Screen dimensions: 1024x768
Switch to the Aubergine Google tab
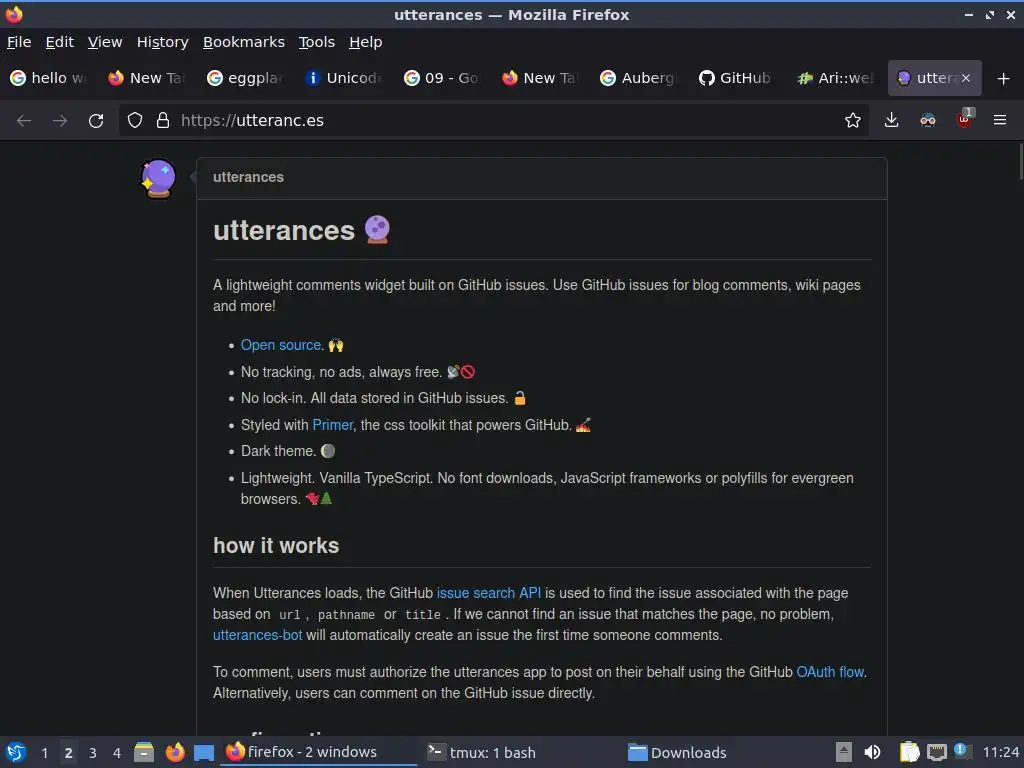pyautogui.click(x=639, y=78)
